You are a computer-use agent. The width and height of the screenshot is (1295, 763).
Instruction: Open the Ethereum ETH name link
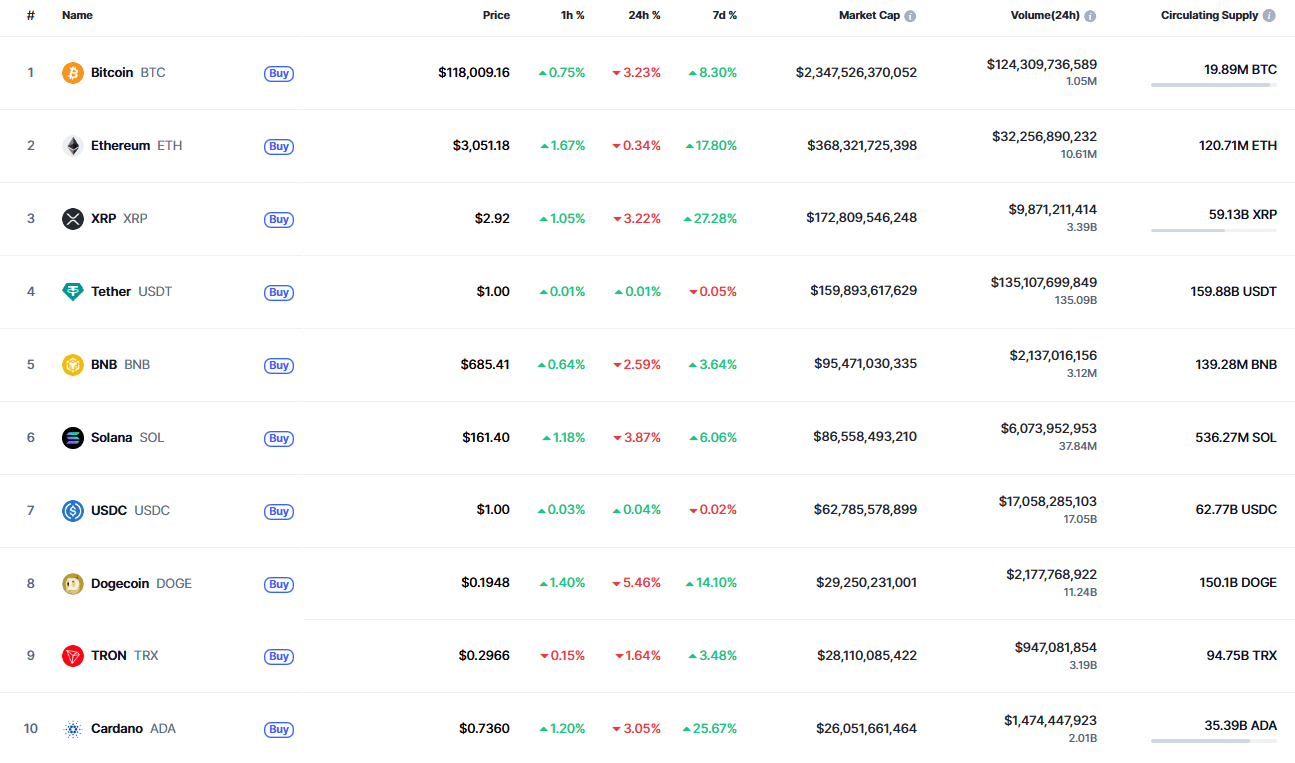pyautogui.click(x=137, y=146)
